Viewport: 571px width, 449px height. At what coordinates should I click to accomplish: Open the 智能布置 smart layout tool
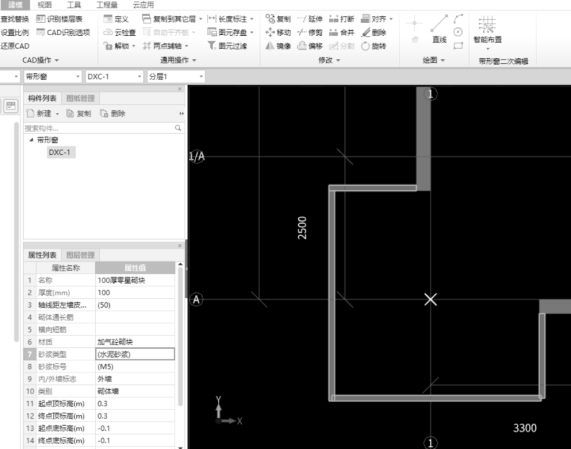pyautogui.click(x=488, y=32)
